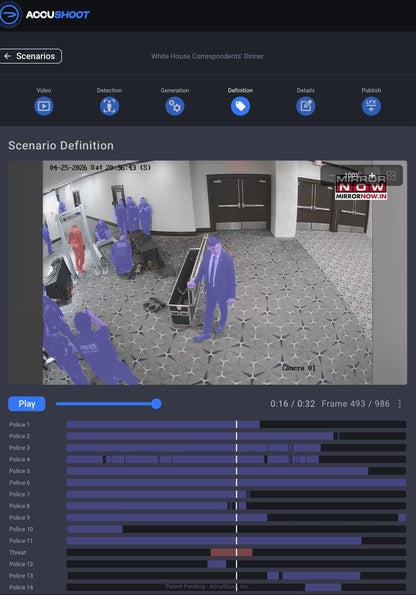Click the Scenario Definition heading
Screen dimensions: 416x595
(x=61, y=145)
